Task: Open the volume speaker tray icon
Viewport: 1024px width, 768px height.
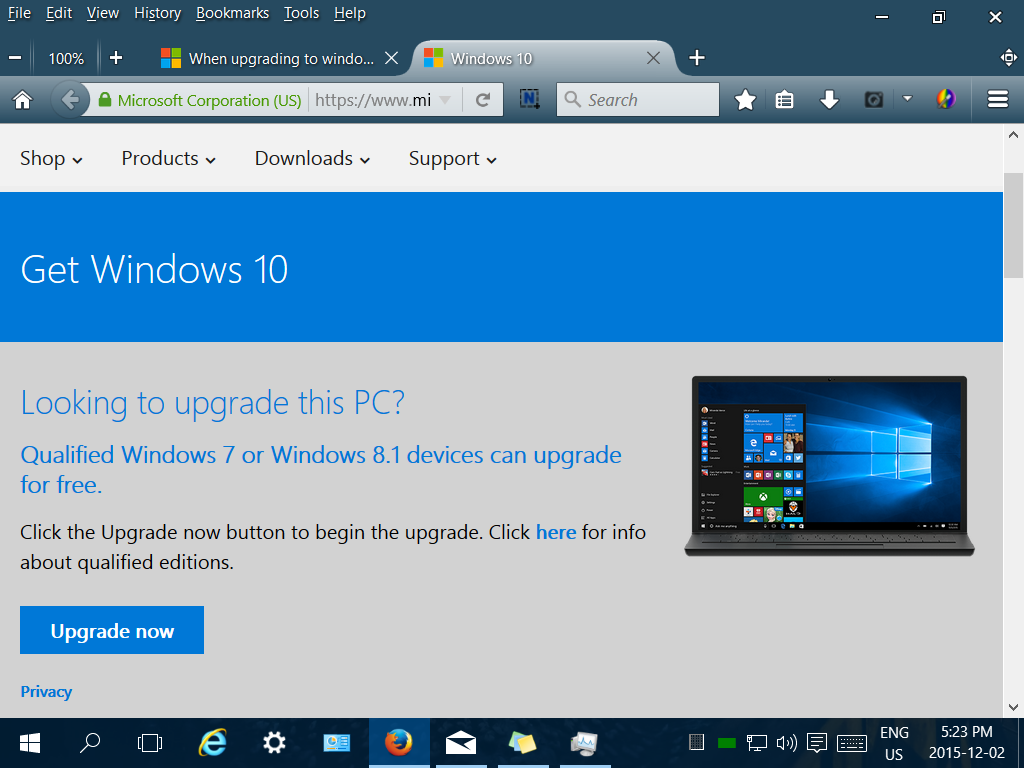Action: 786,743
